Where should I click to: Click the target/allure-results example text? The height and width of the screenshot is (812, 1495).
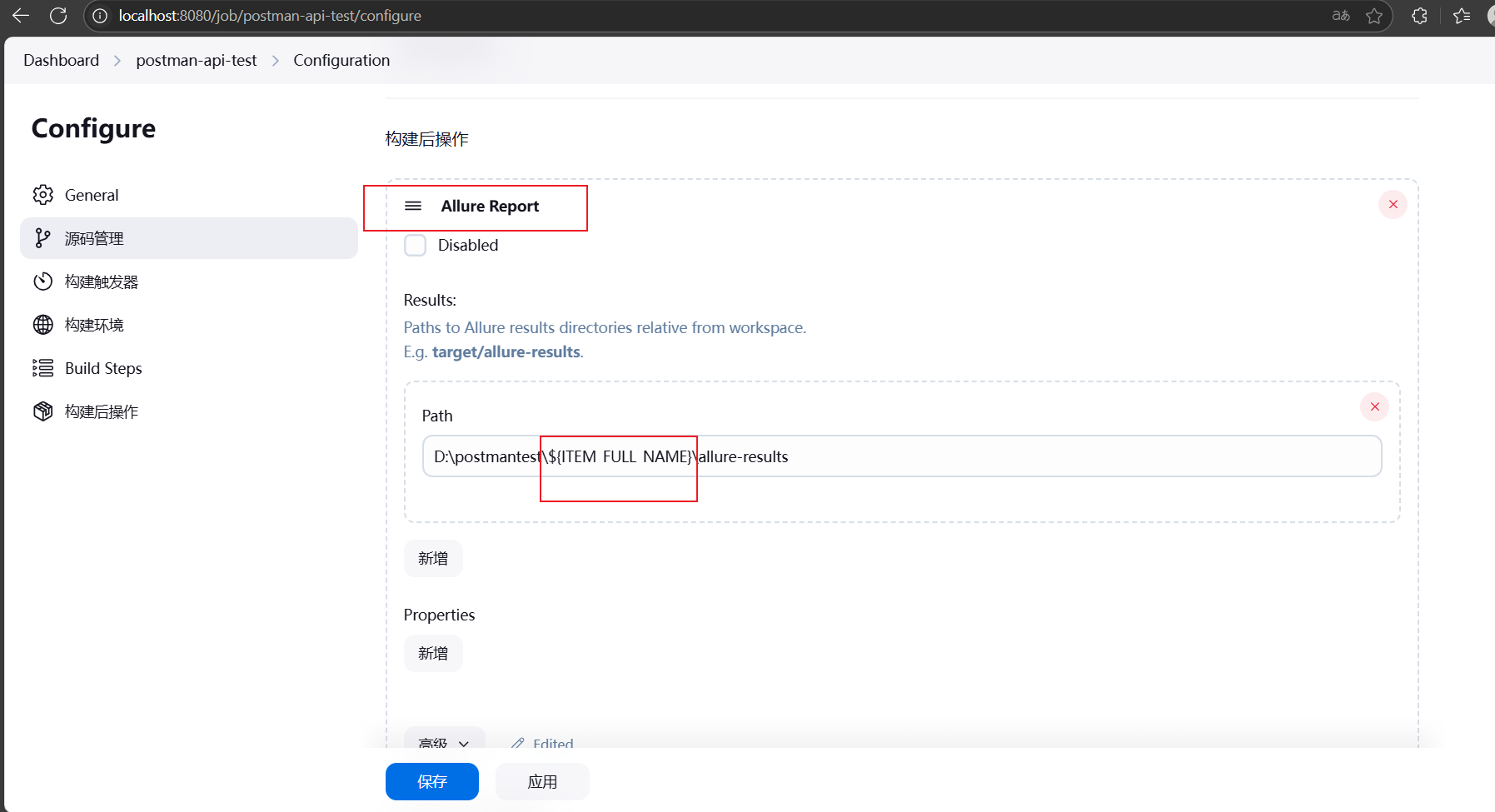(x=506, y=351)
